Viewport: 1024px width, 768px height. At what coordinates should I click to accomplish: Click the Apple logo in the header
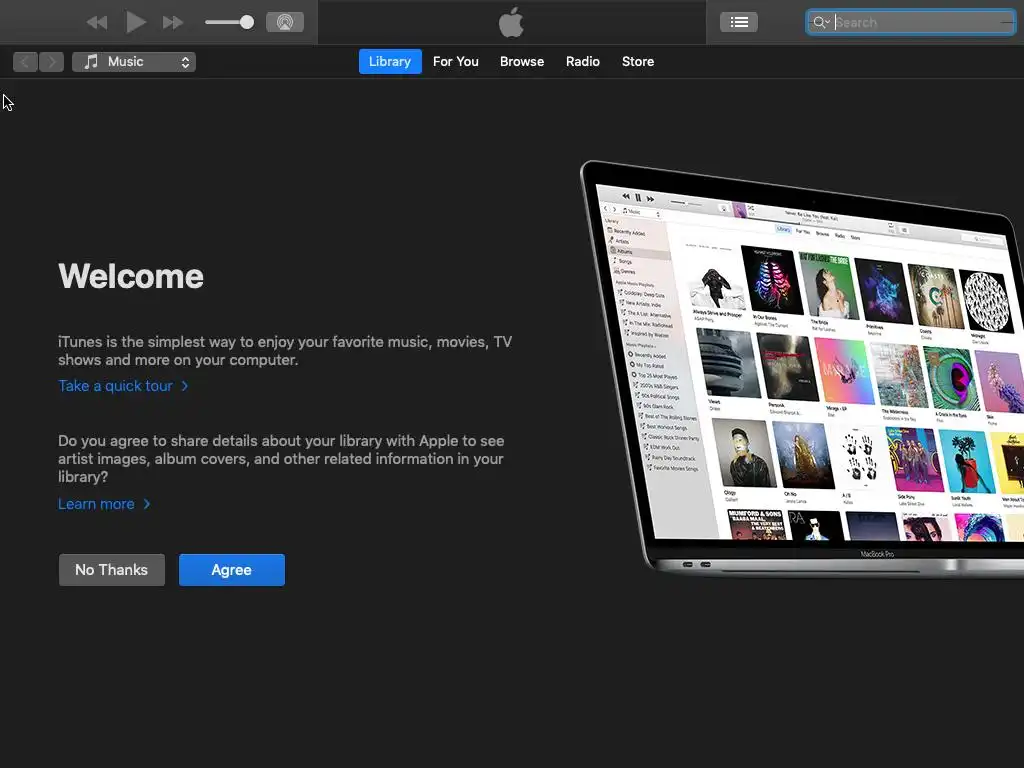pyautogui.click(x=511, y=22)
